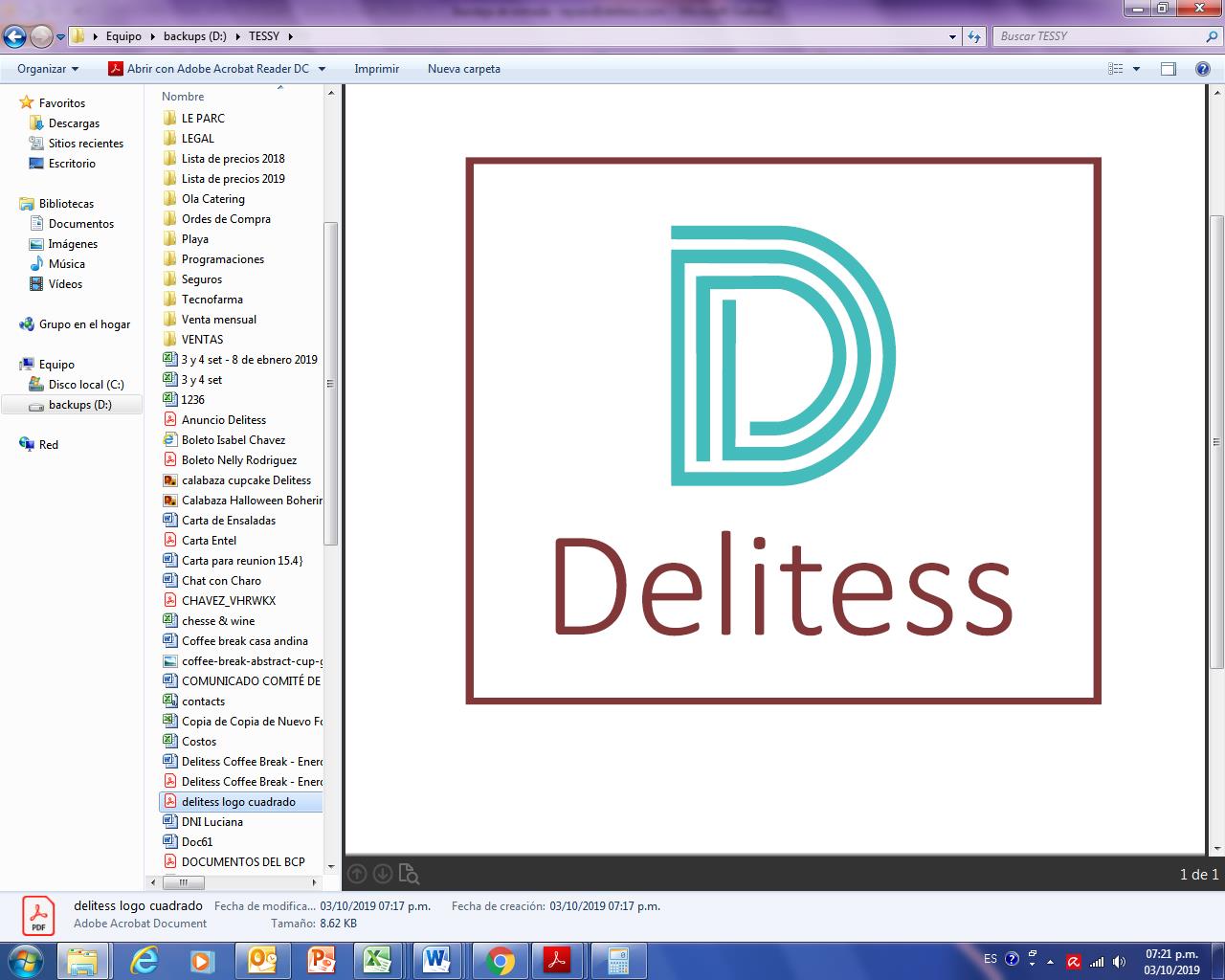Select the Anuncio Delitess PDF file
1225x980 pixels.
tap(224, 420)
